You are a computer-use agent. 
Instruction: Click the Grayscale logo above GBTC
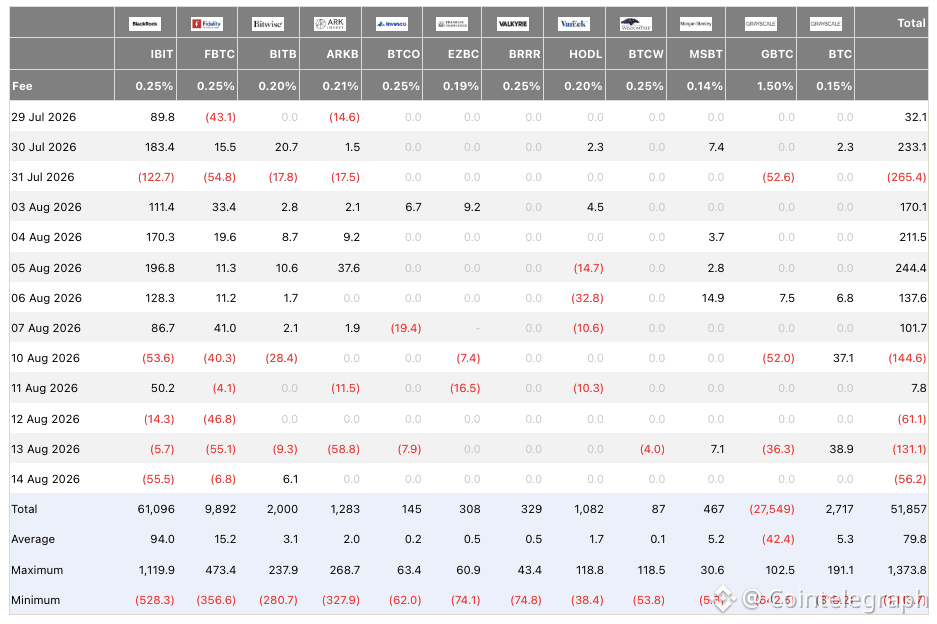[760, 24]
